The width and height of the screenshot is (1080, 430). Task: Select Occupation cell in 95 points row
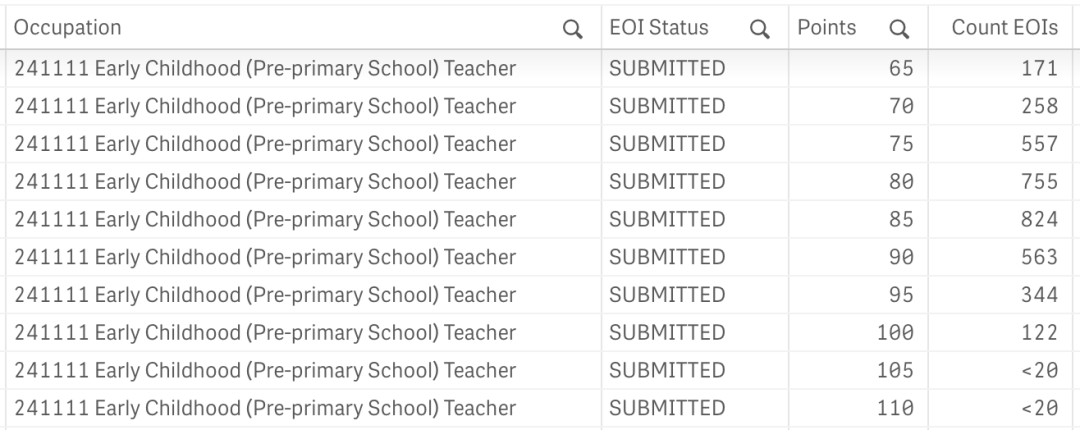[x=304, y=295]
